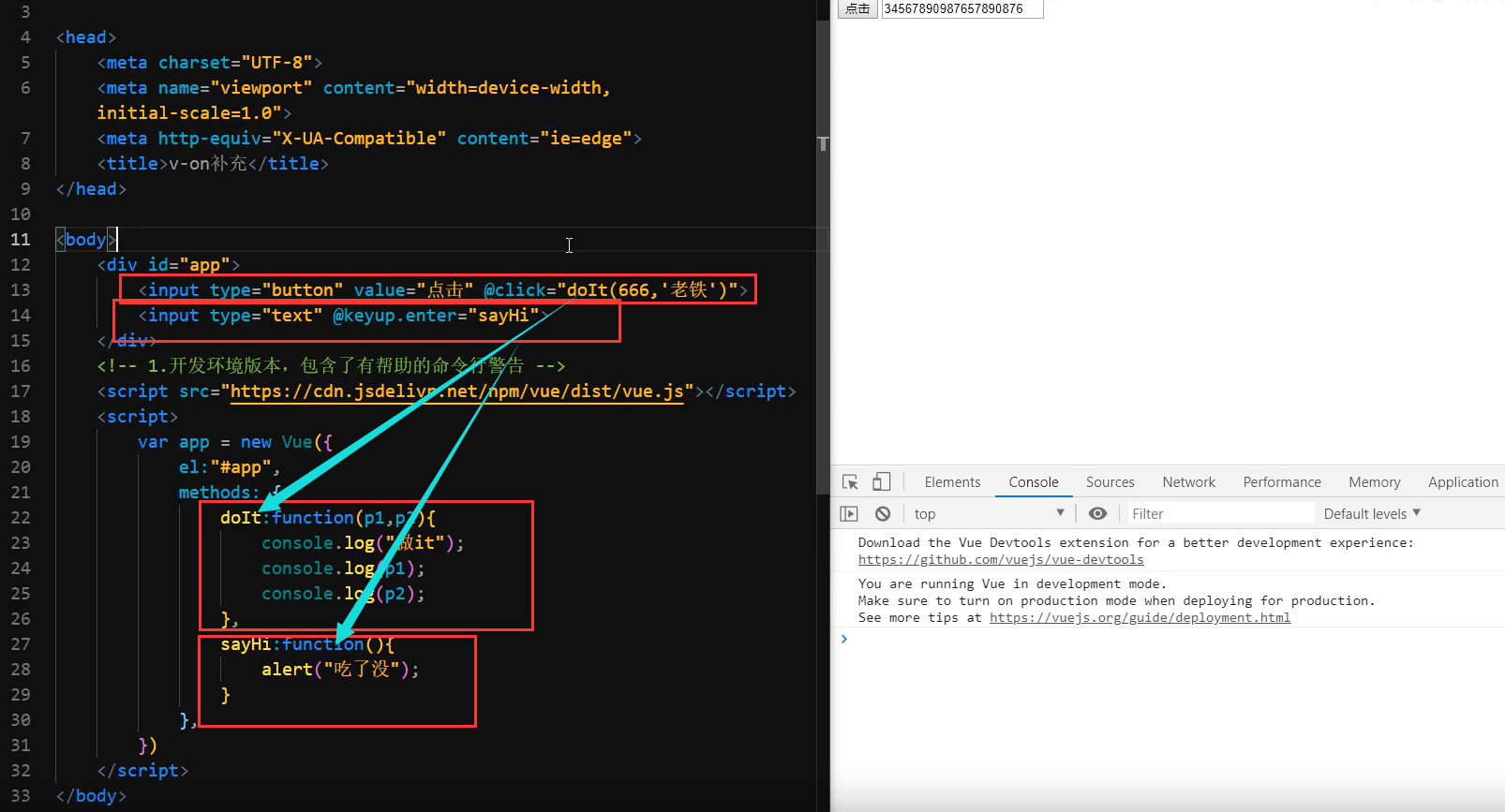
Task: Open the vuejs.org deployment guide link
Action: point(1140,618)
